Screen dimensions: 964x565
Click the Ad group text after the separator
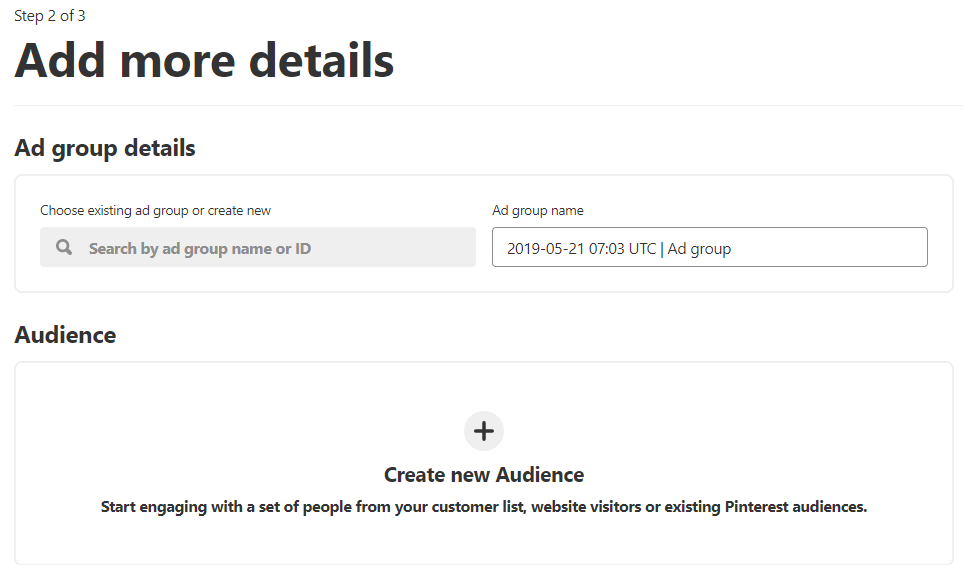700,249
